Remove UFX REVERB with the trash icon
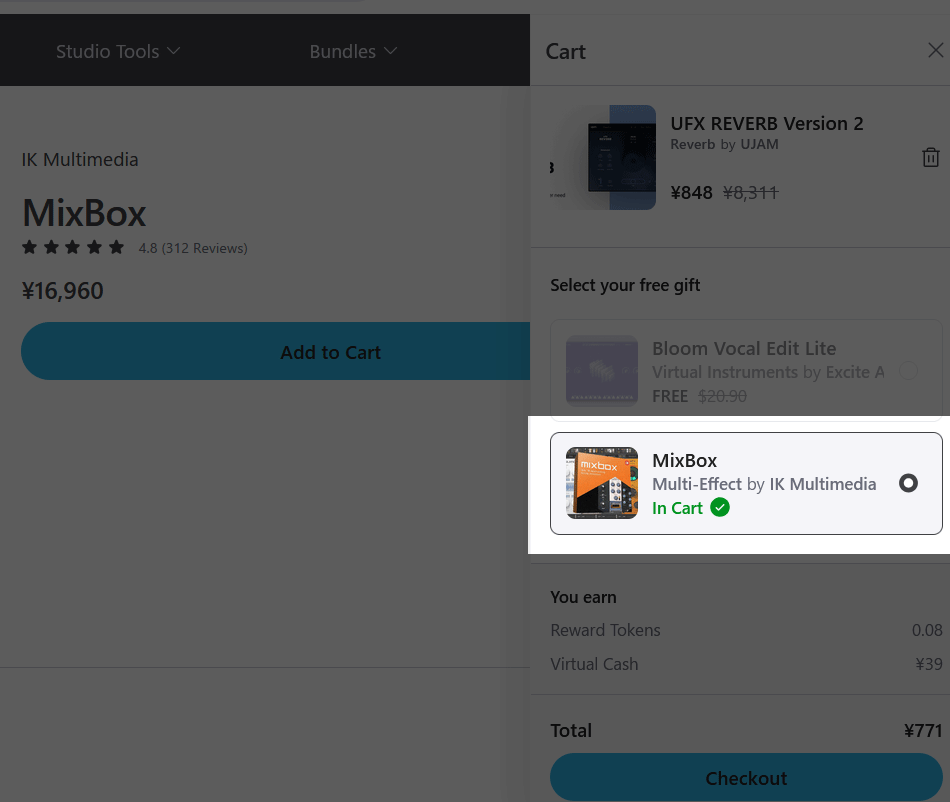The width and height of the screenshot is (950, 802). coord(930,157)
